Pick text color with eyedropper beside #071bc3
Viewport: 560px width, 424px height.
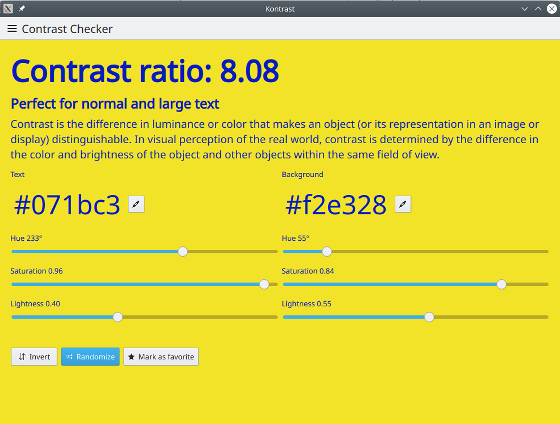click(x=136, y=204)
